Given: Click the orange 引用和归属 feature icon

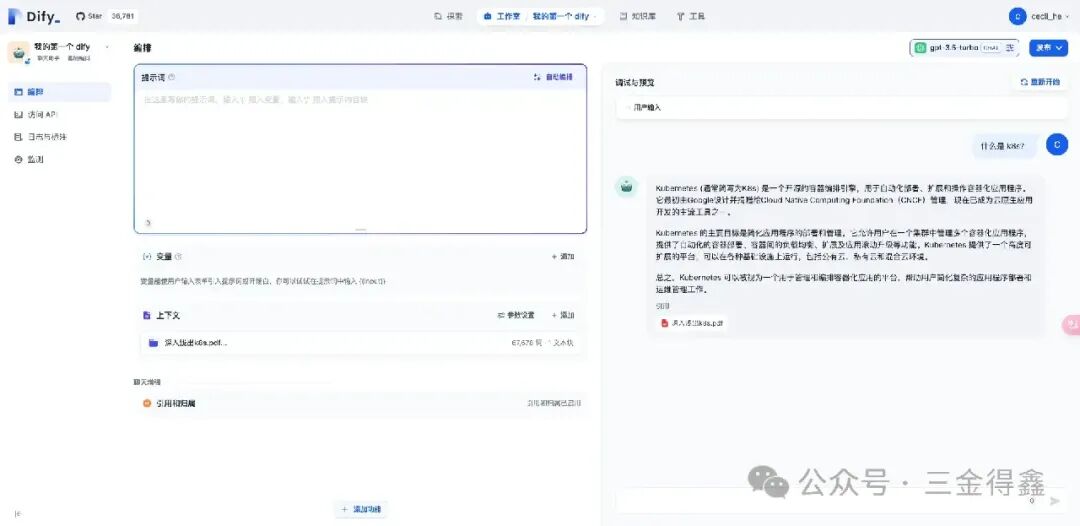Looking at the screenshot, I should pyautogui.click(x=147, y=403).
